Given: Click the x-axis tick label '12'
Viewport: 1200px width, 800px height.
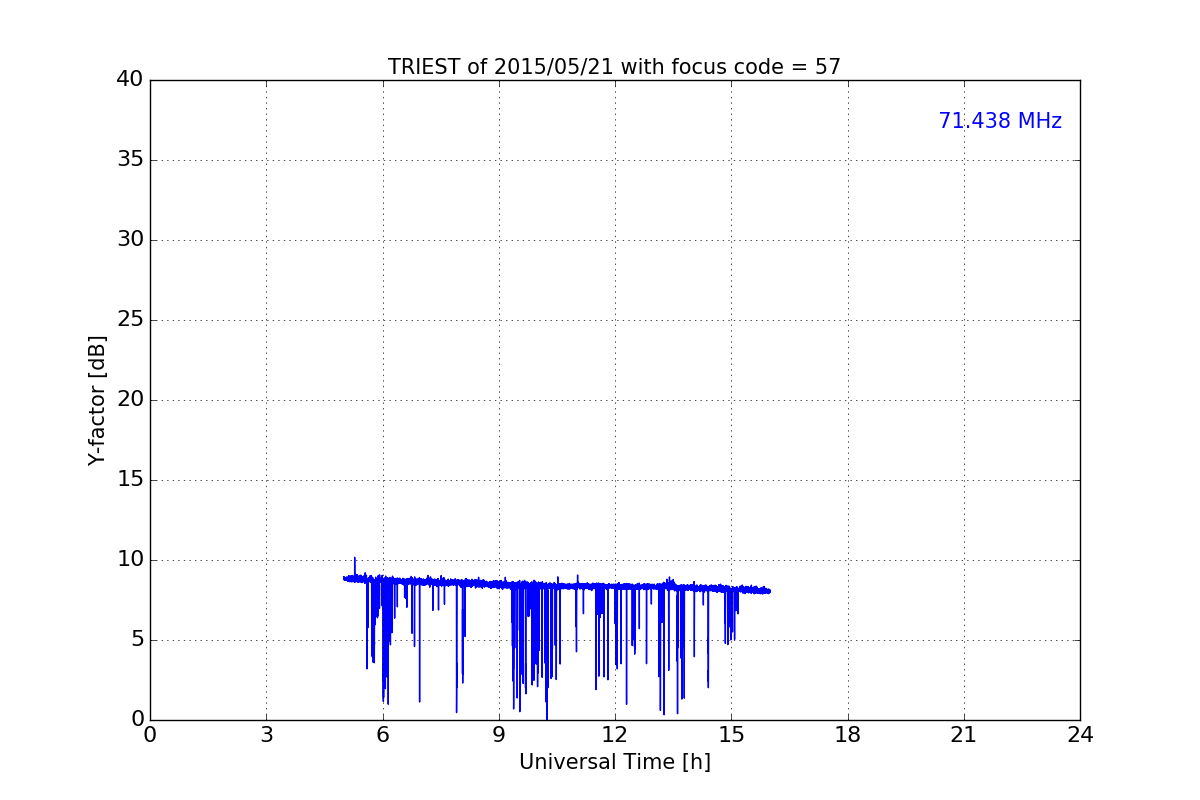Looking at the screenshot, I should 615,735.
